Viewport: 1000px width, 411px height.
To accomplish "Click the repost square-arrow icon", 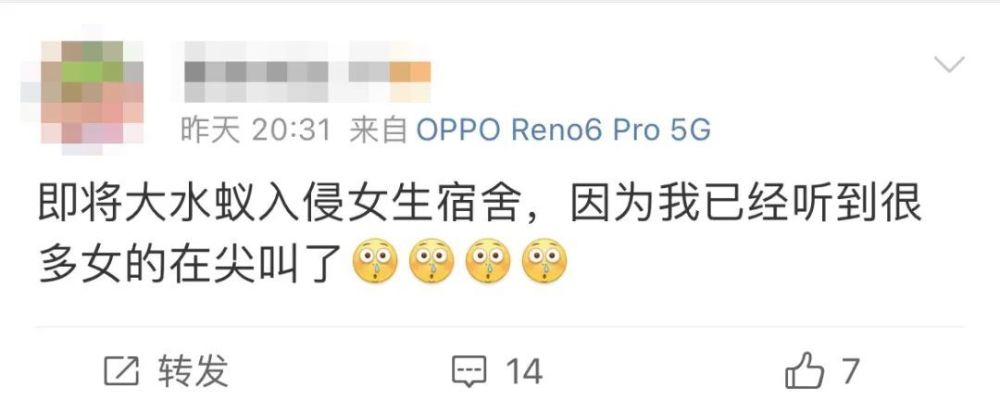I will click(x=121, y=370).
